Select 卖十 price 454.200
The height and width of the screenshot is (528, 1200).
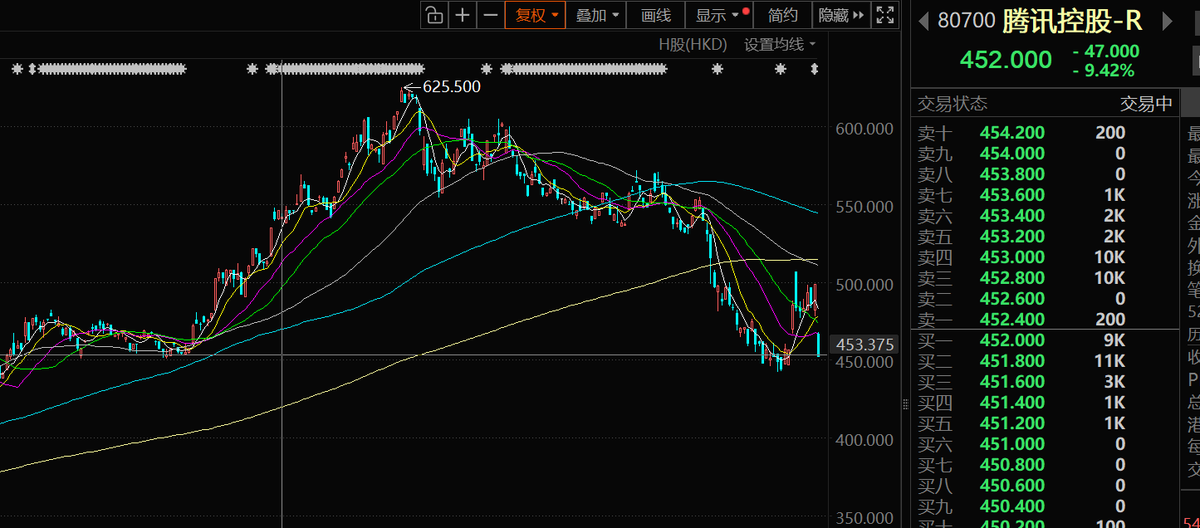pyautogui.click(x=1012, y=133)
